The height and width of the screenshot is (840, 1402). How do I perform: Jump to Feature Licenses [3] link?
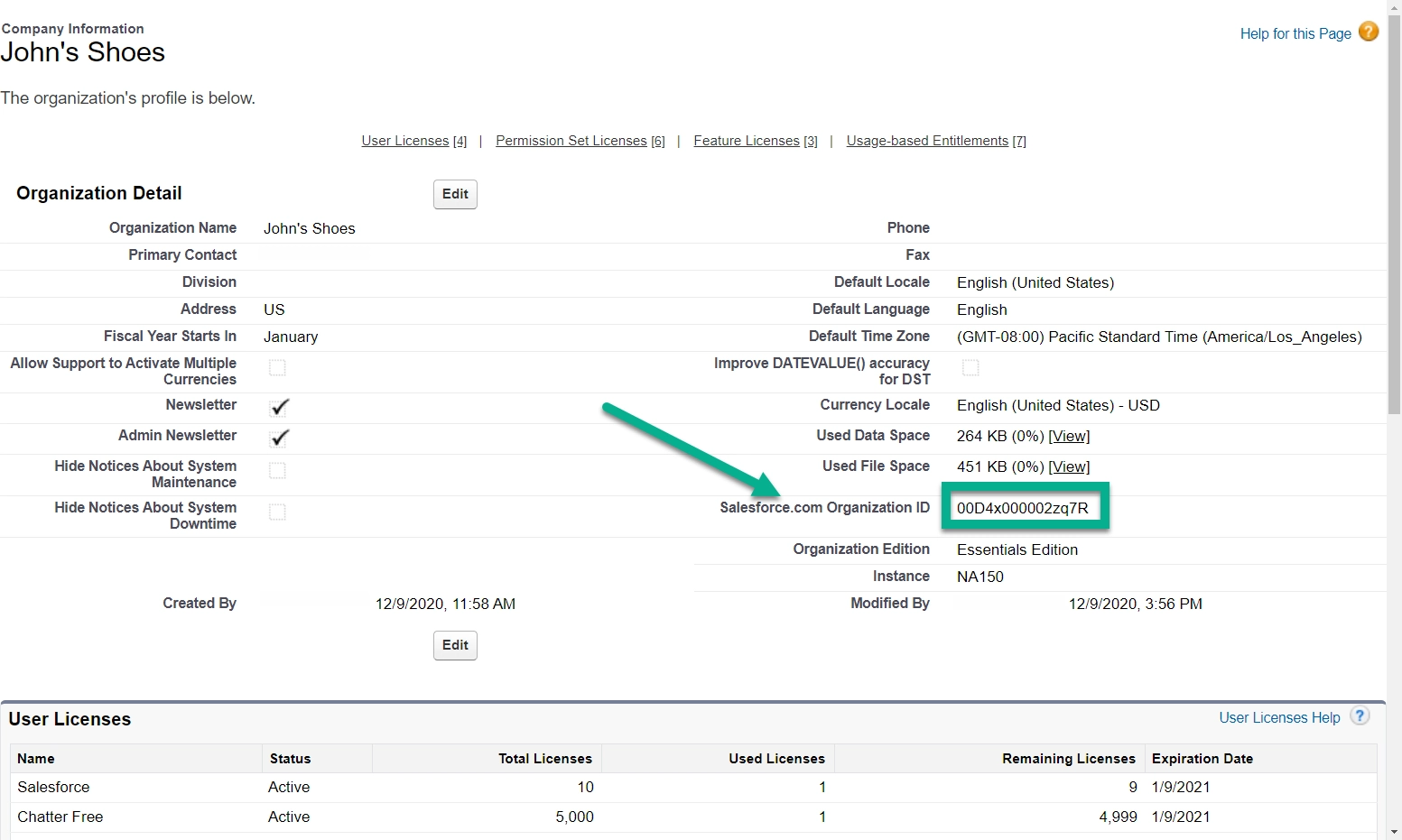click(x=756, y=141)
